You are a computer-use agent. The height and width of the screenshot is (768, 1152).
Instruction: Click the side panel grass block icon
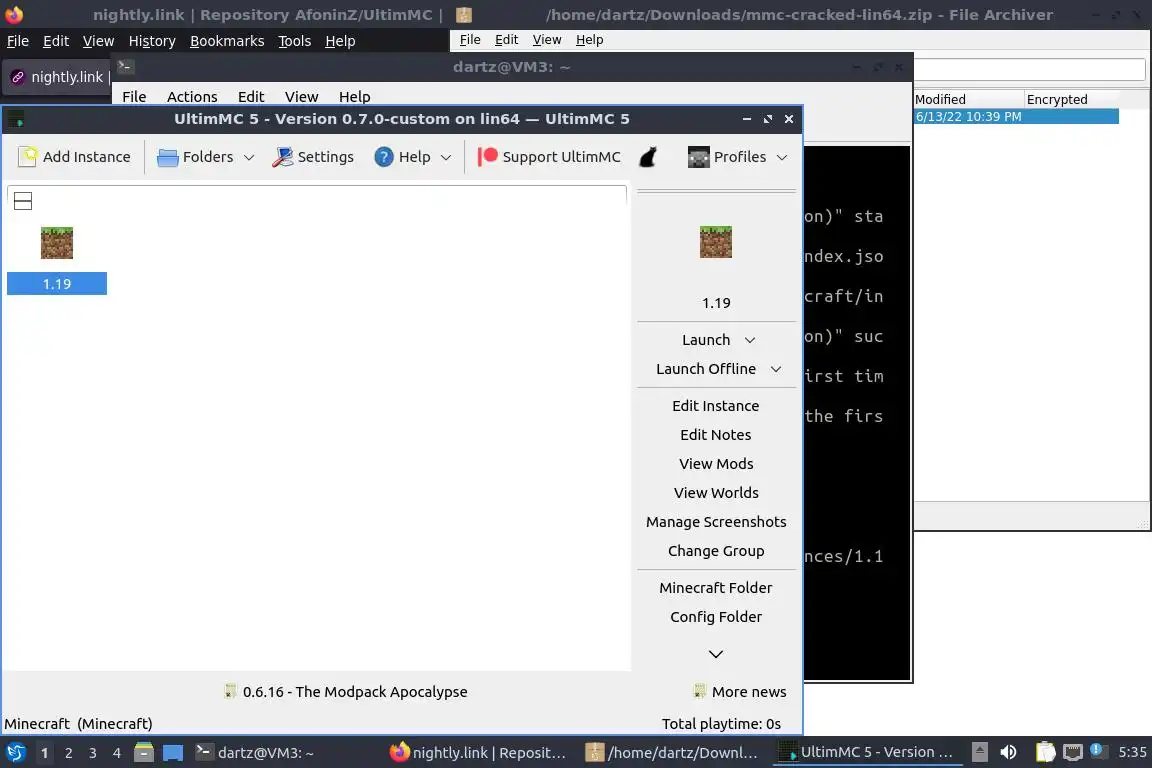[x=716, y=242]
